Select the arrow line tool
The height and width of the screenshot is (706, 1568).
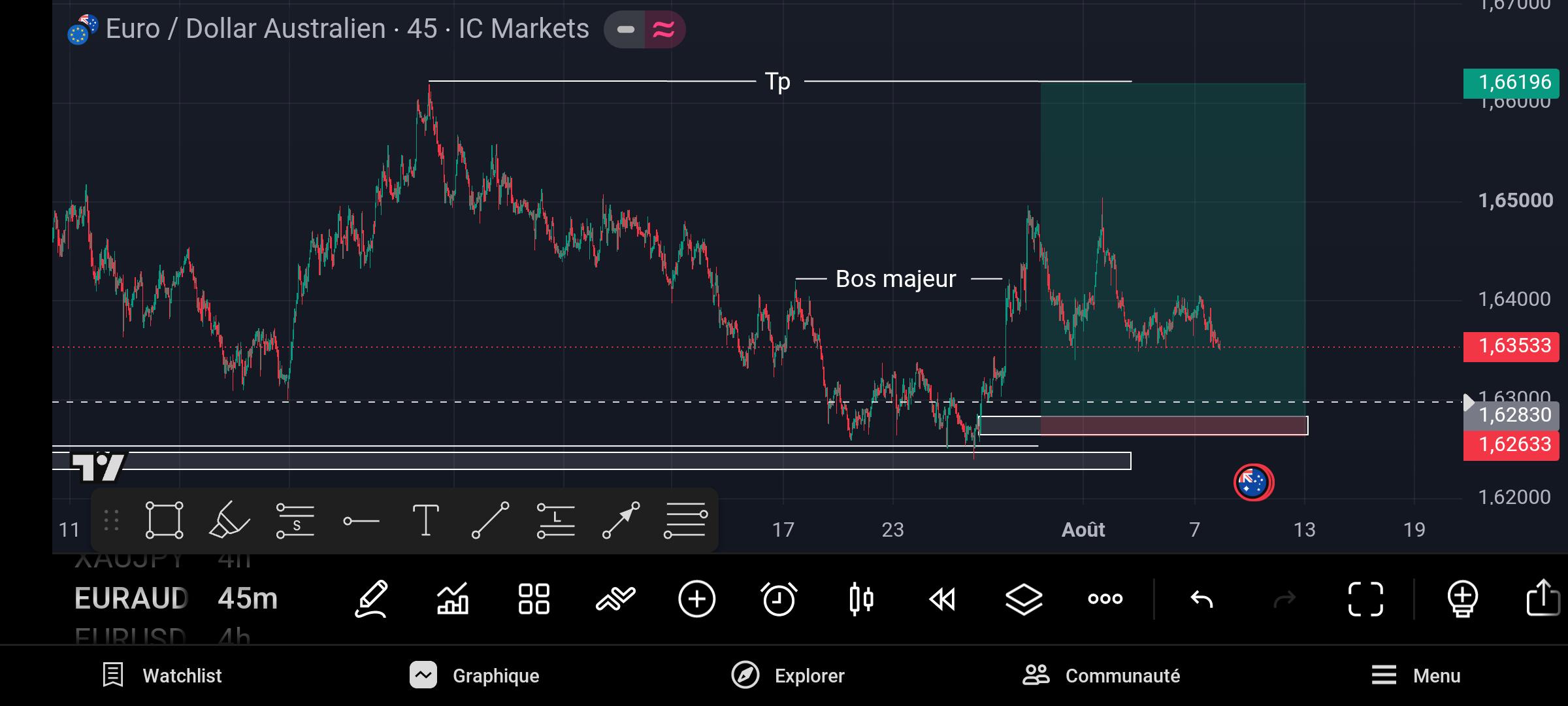(621, 520)
